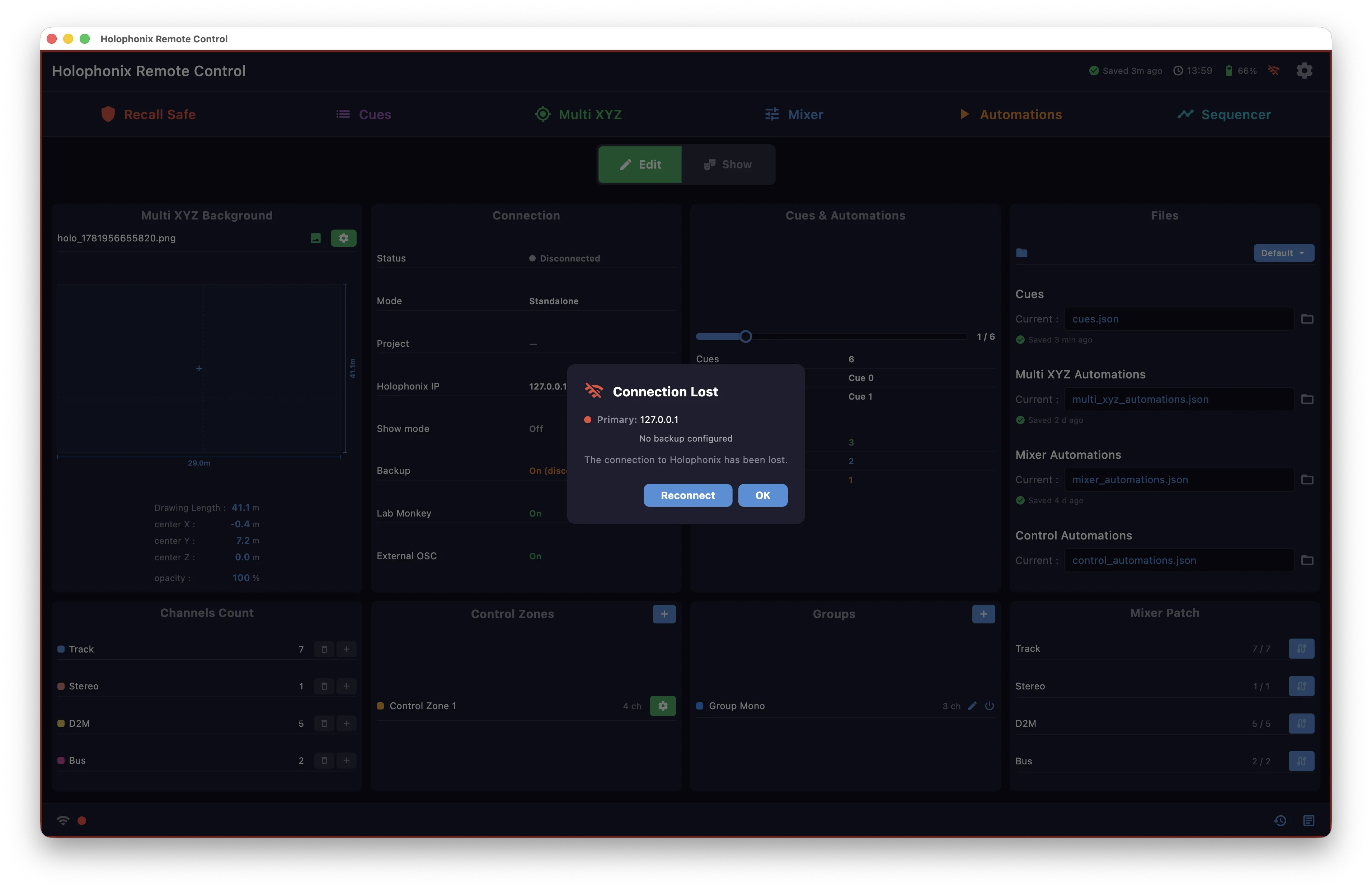Click the Disconnected status text
The height and width of the screenshot is (891, 1372).
pyautogui.click(x=569, y=258)
